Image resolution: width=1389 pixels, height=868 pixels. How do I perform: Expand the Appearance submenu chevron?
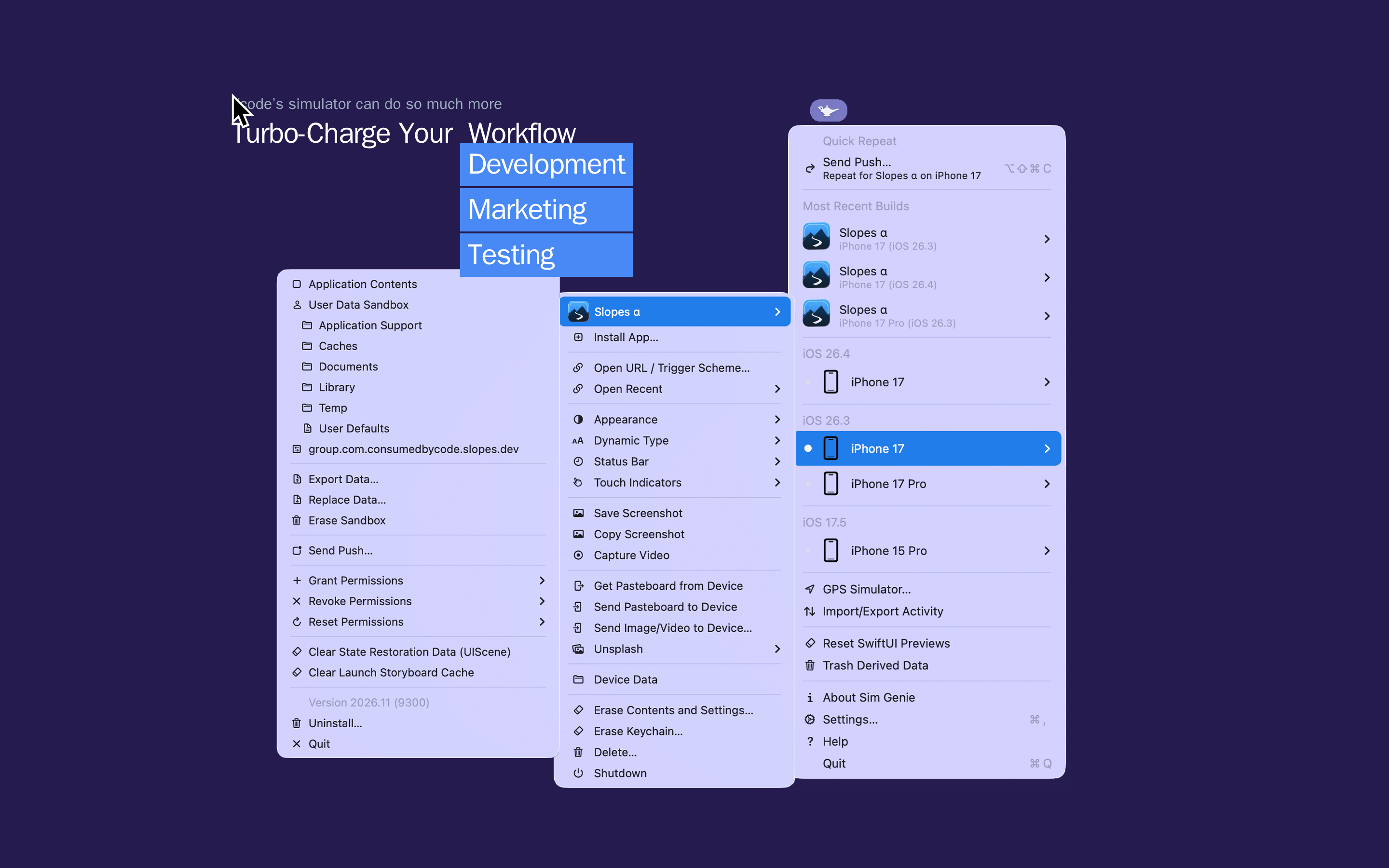click(777, 420)
